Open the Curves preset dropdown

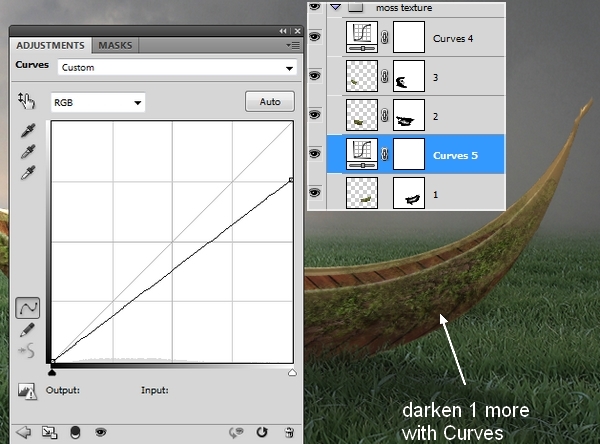point(177,68)
